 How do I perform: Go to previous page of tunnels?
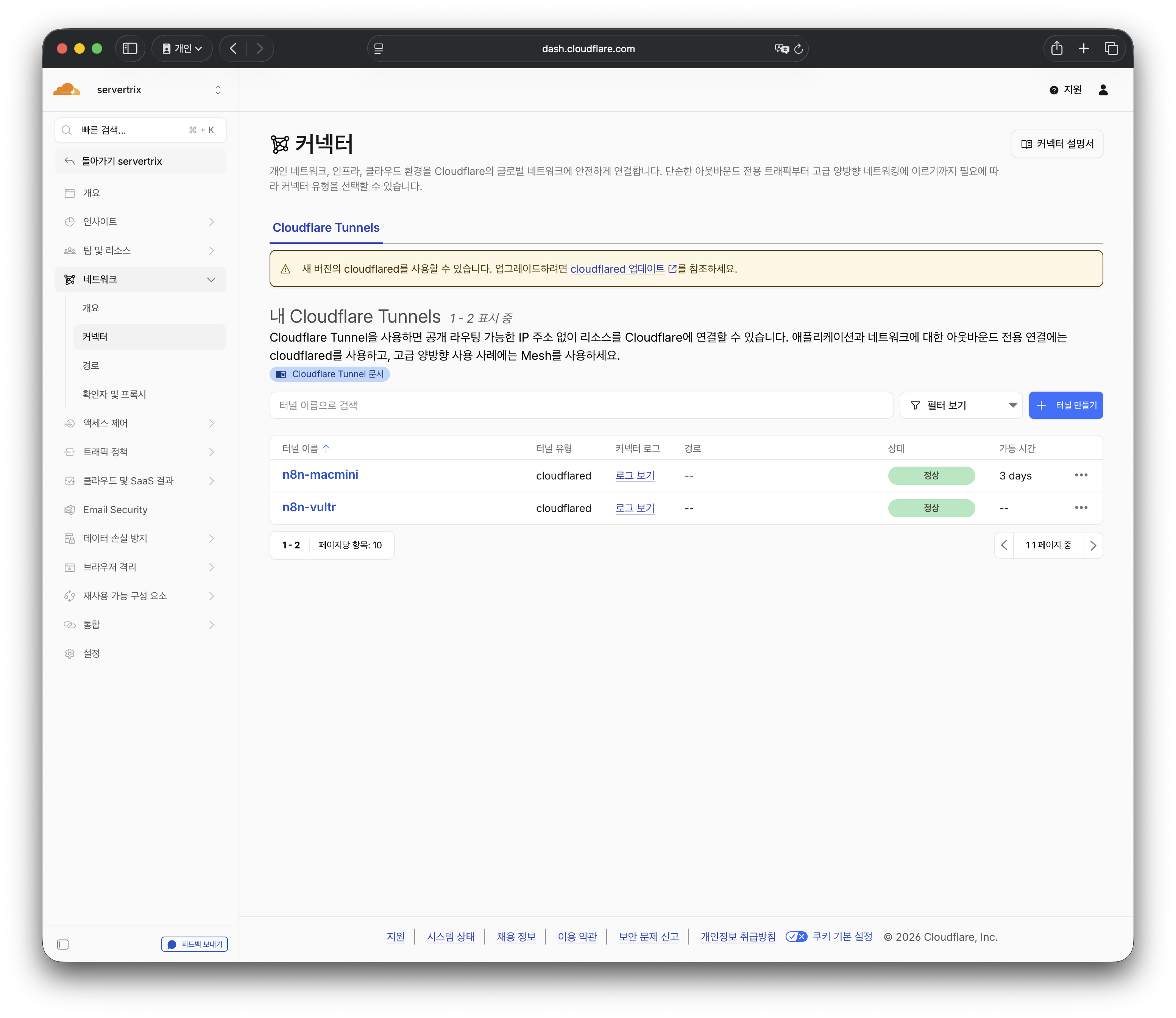[1003, 545]
